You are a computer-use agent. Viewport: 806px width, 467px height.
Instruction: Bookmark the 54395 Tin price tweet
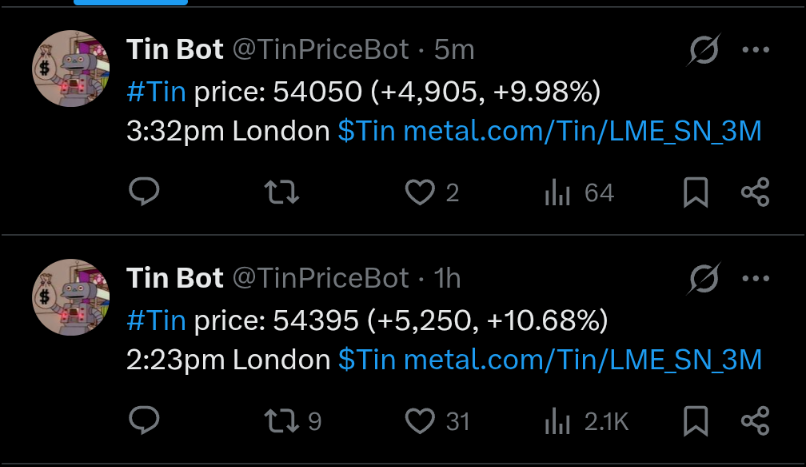click(695, 421)
